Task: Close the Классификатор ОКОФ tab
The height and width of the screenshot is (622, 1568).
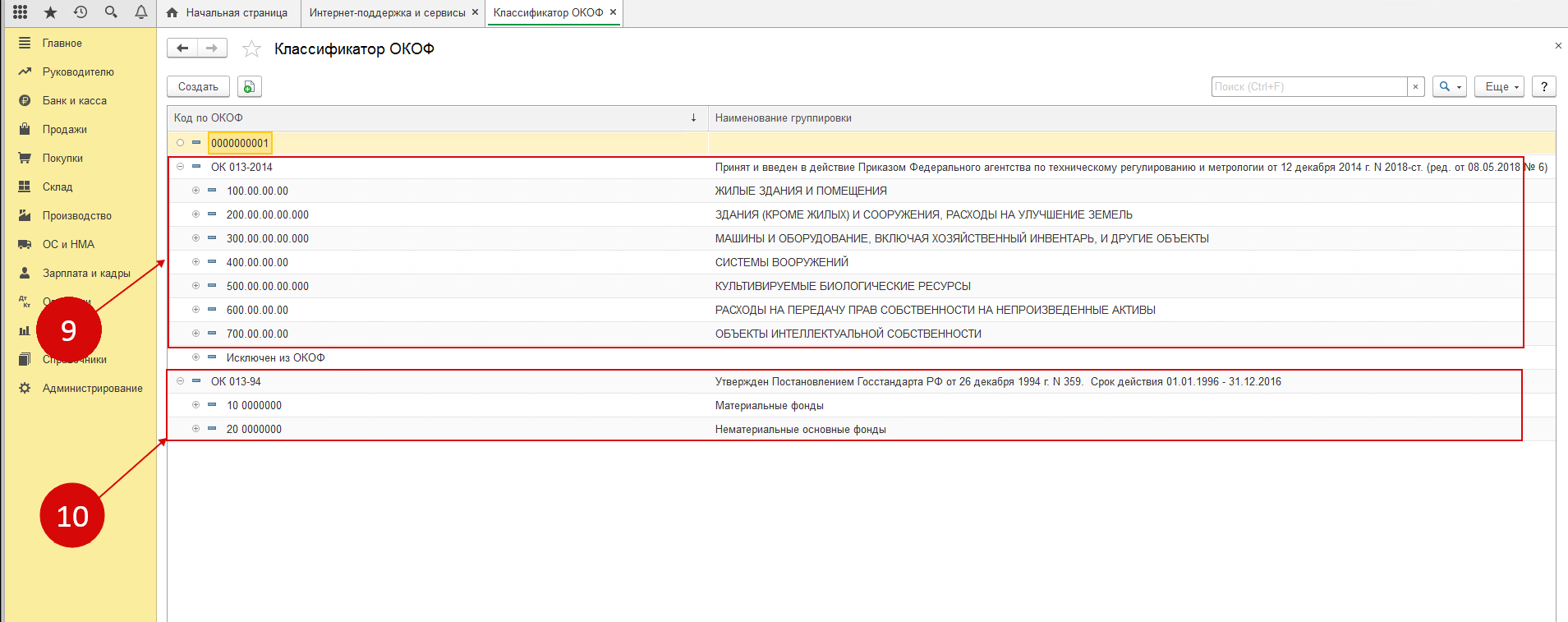Action: coord(613,12)
